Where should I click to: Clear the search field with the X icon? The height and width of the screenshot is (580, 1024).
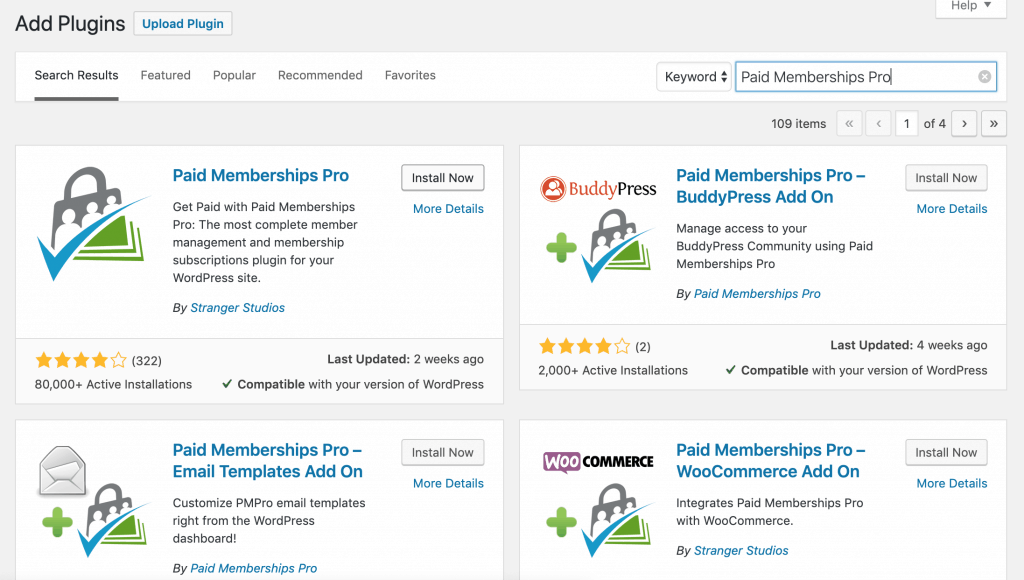coord(984,77)
